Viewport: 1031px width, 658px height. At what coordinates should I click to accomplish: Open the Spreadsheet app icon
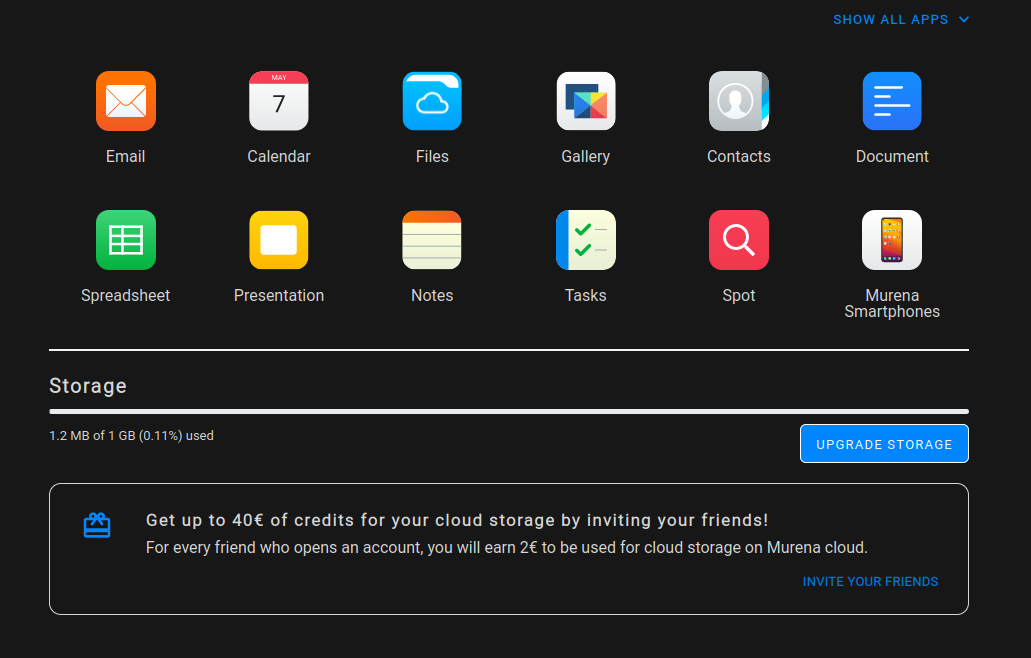click(125, 240)
